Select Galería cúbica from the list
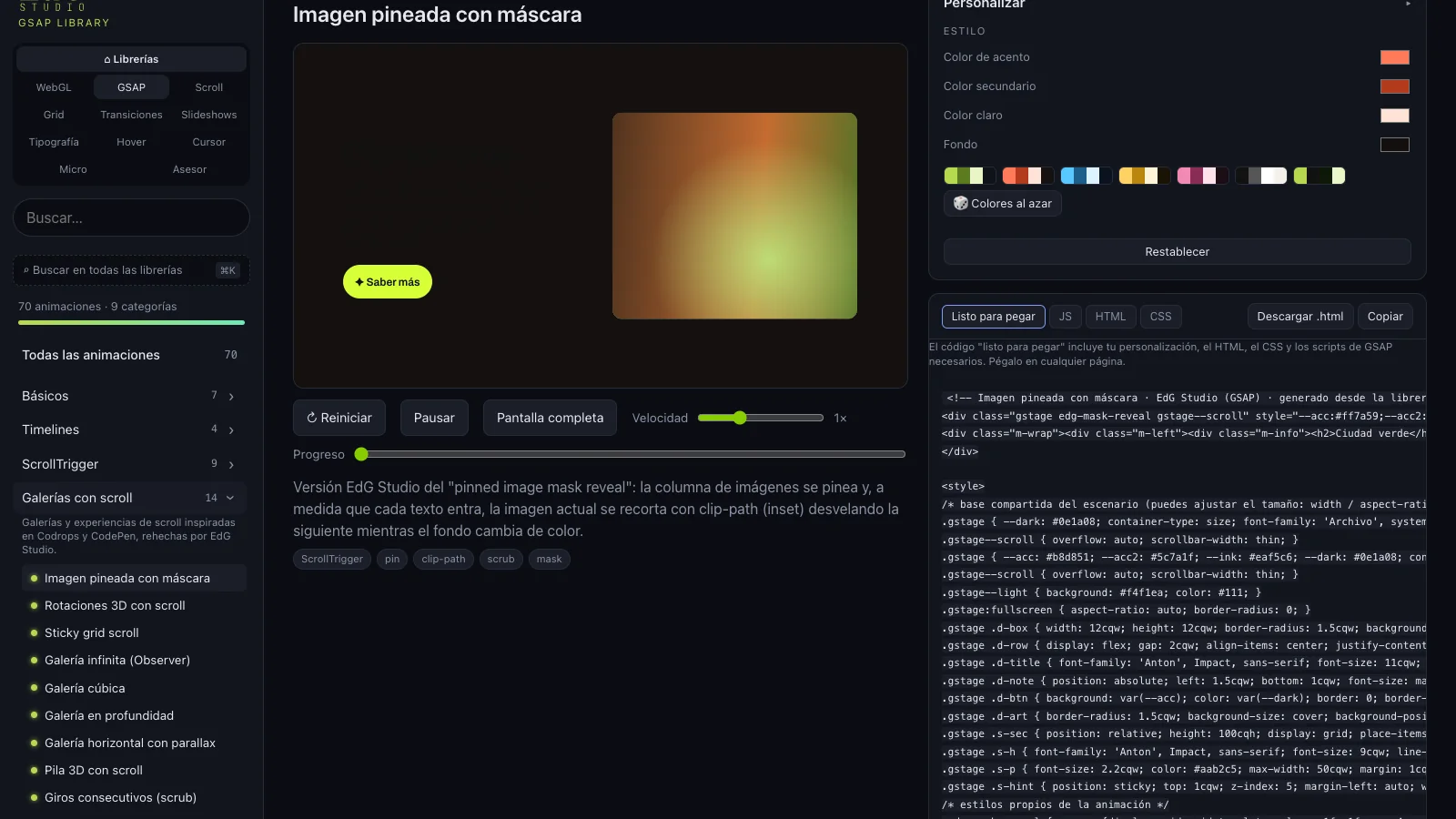 click(x=134, y=688)
